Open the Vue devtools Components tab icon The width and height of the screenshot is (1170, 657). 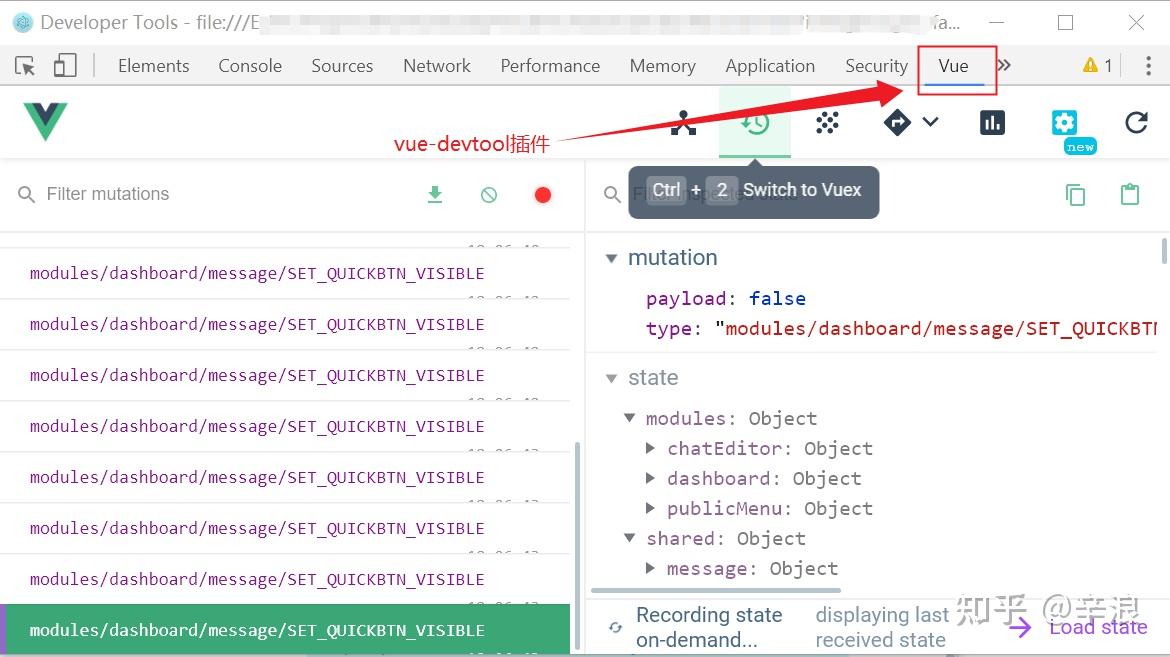click(x=683, y=122)
